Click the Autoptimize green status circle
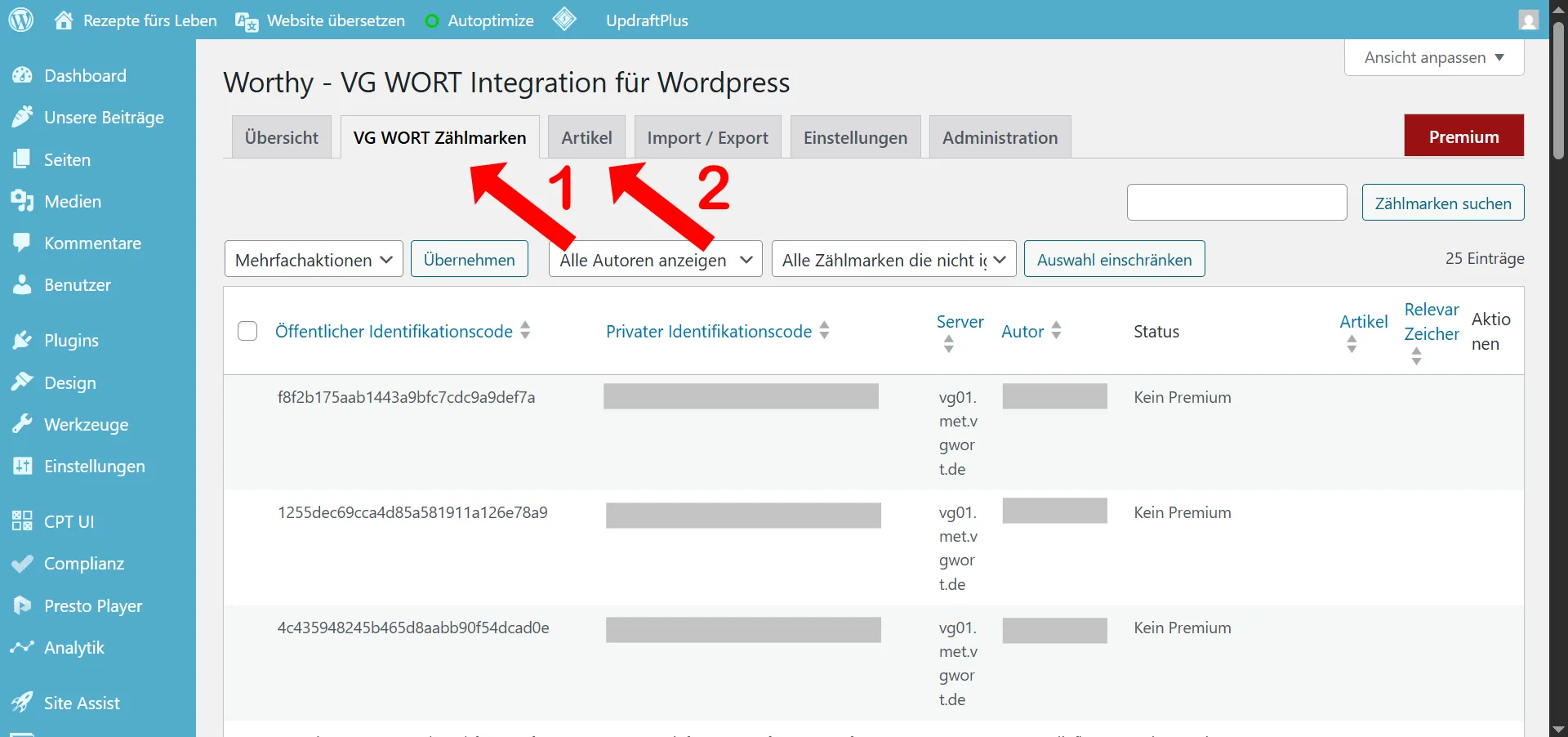The image size is (1568, 737). [432, 21]
